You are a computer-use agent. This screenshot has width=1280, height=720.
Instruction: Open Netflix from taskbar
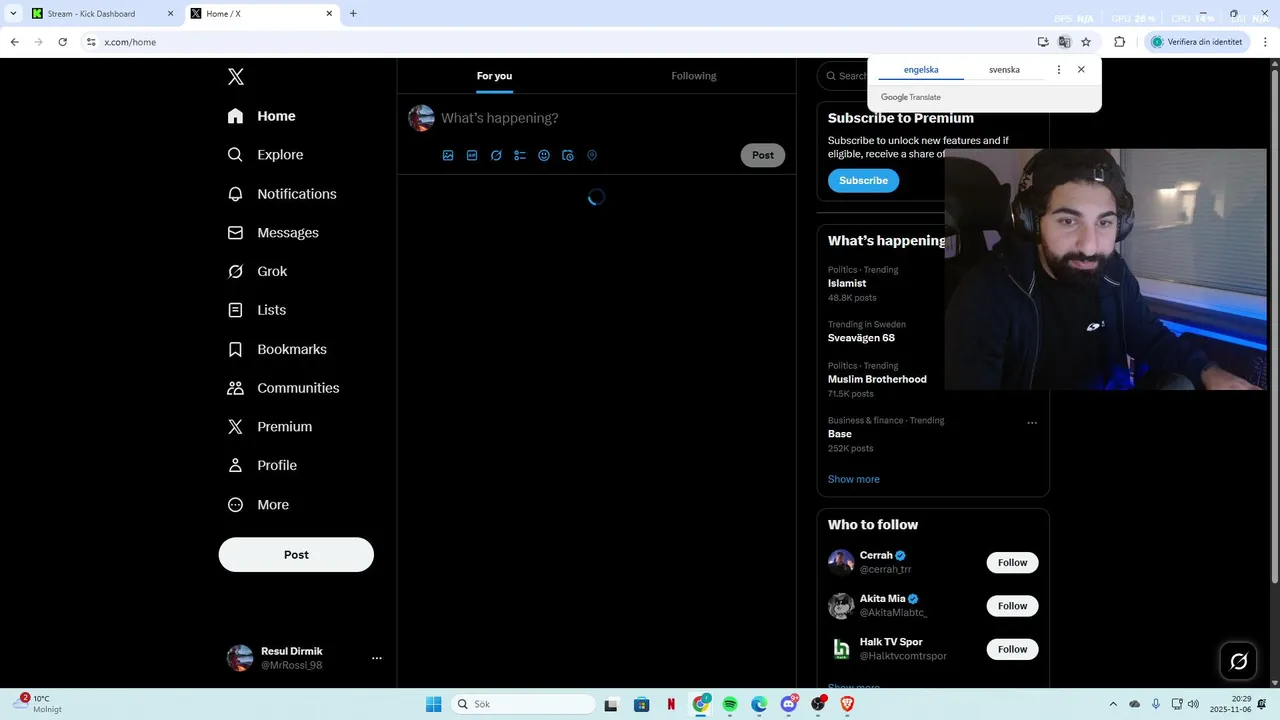[671, 704]
